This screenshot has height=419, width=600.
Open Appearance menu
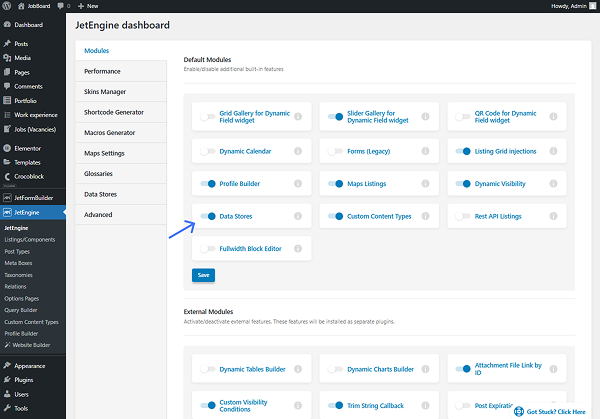[x=33, y=366]
